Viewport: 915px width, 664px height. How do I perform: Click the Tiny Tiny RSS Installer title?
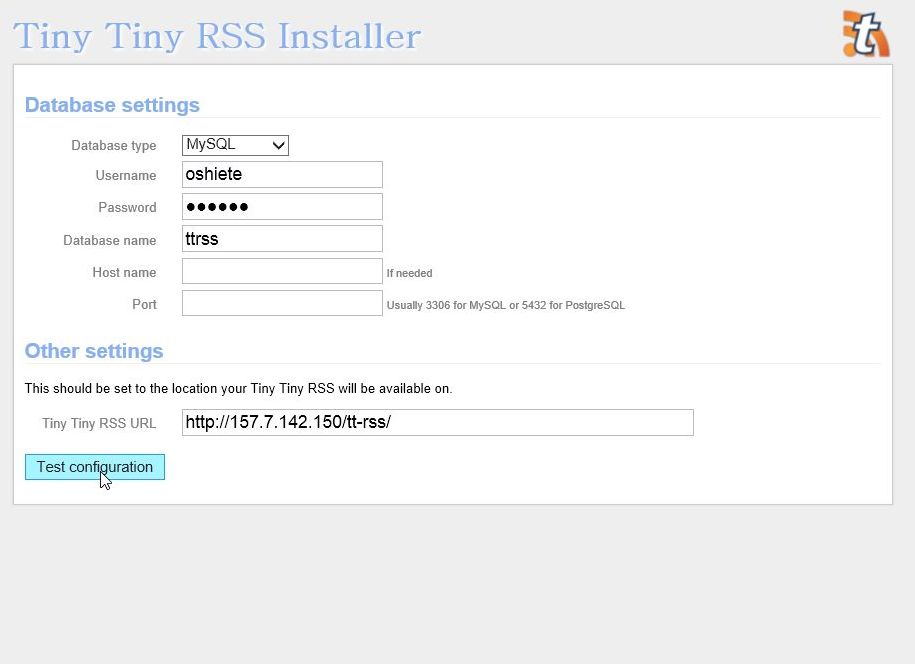click(216, 36)
